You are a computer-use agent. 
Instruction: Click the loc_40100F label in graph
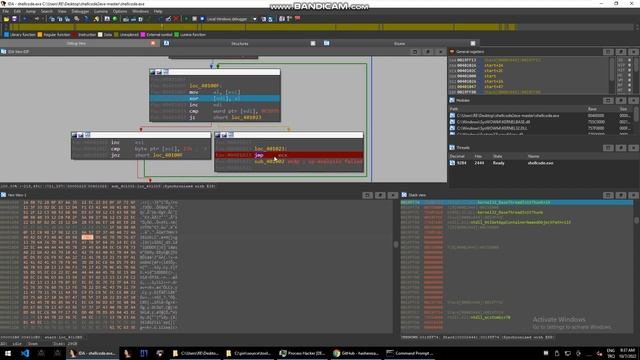pyautogui.click(x=206, y=86)
